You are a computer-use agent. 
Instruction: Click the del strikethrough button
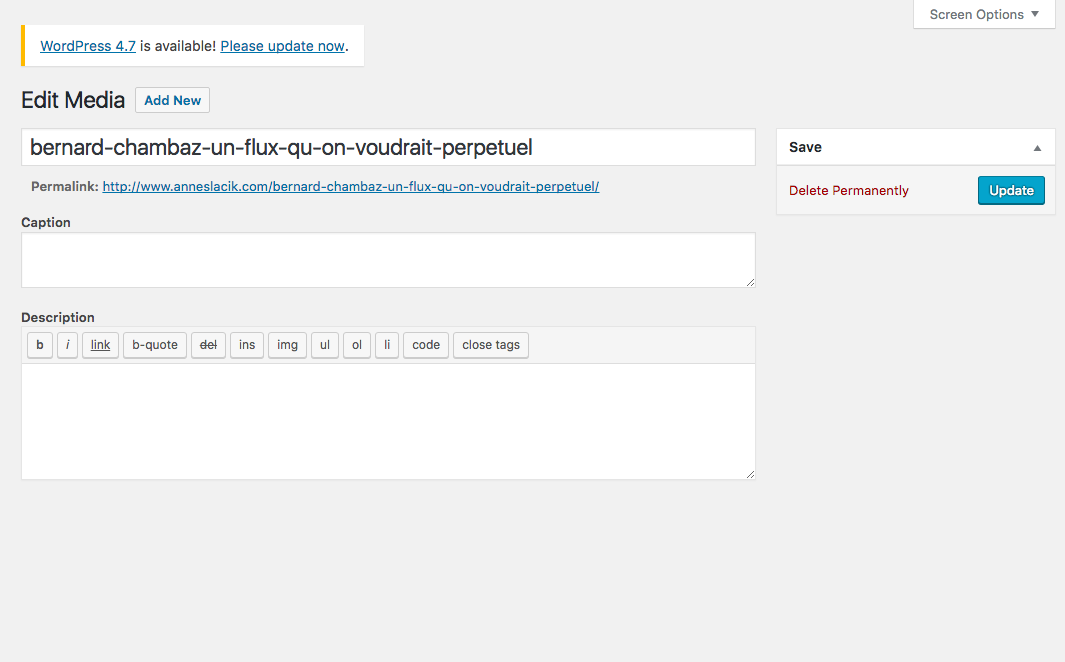[x=208, y=345]
